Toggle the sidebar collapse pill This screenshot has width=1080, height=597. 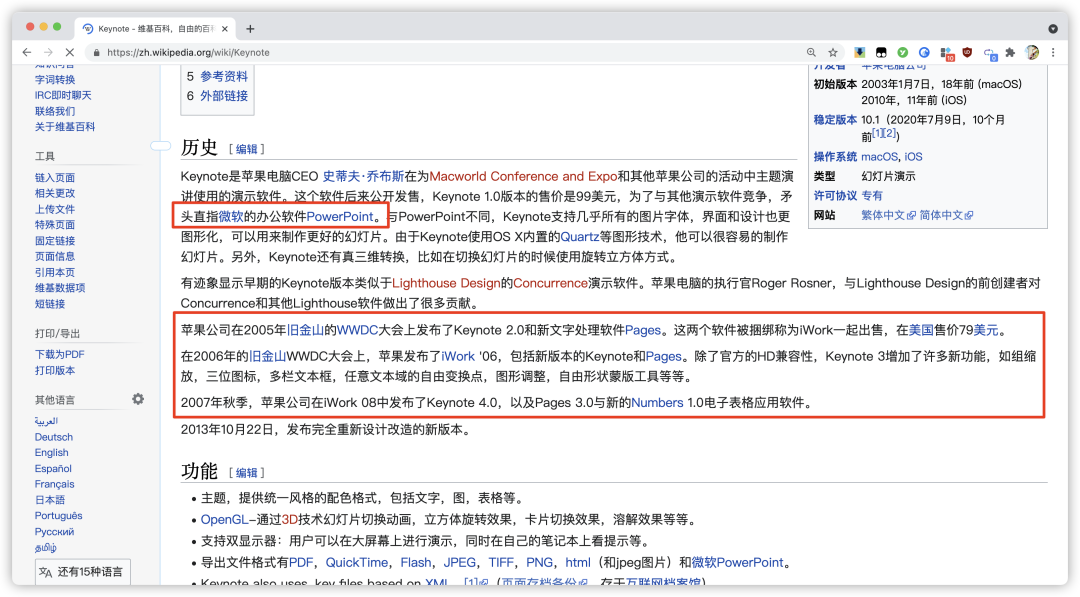point(160,146)
